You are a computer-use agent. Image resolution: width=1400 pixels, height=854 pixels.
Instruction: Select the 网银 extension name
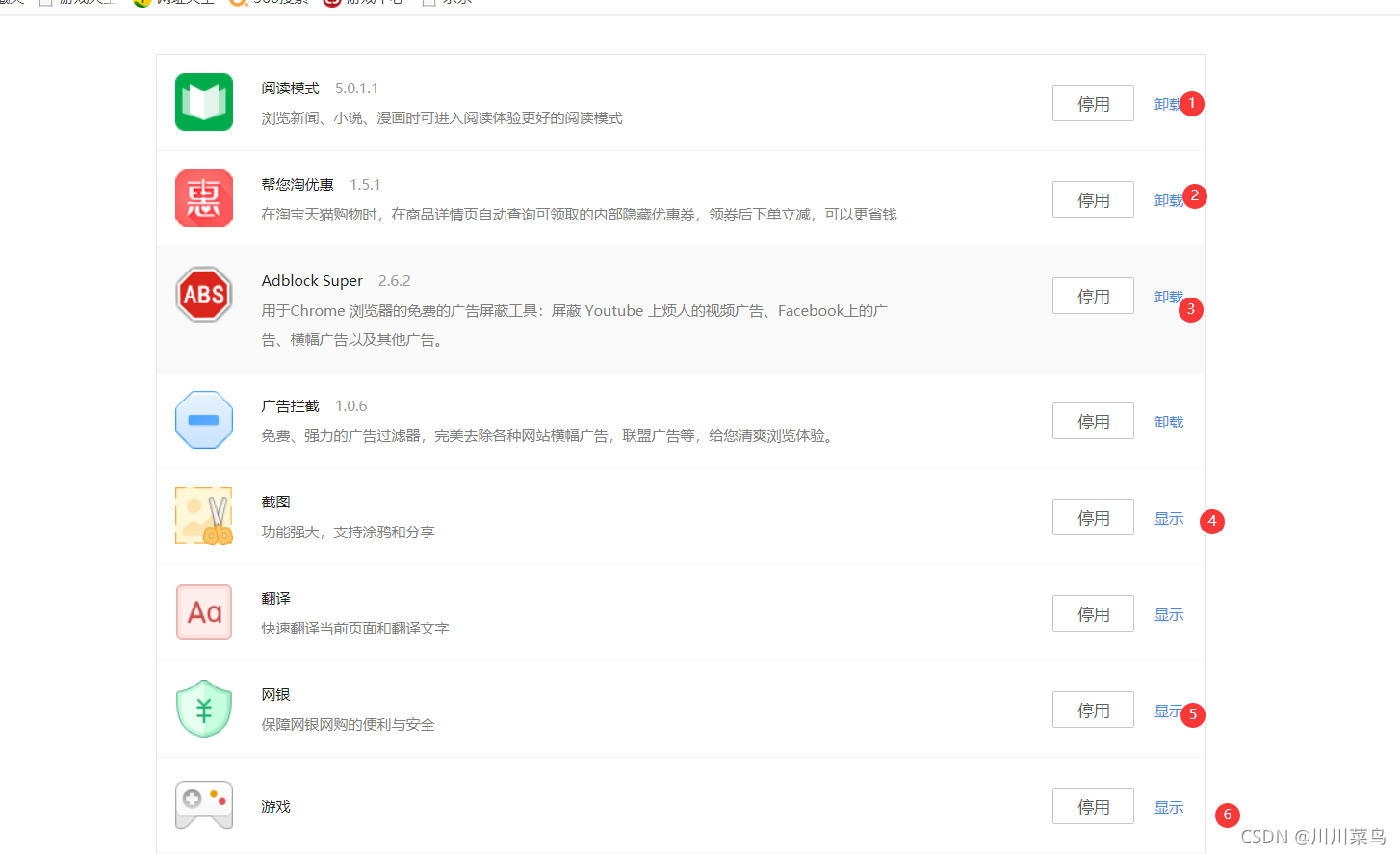275,694
